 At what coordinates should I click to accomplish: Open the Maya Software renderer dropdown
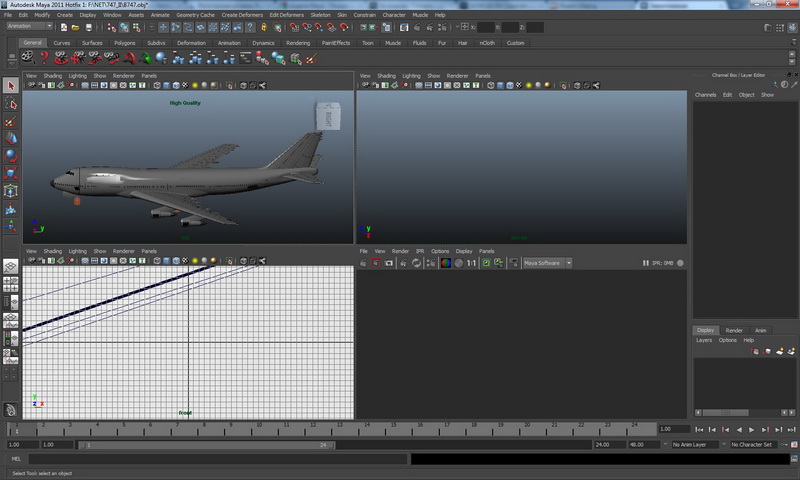547,263
